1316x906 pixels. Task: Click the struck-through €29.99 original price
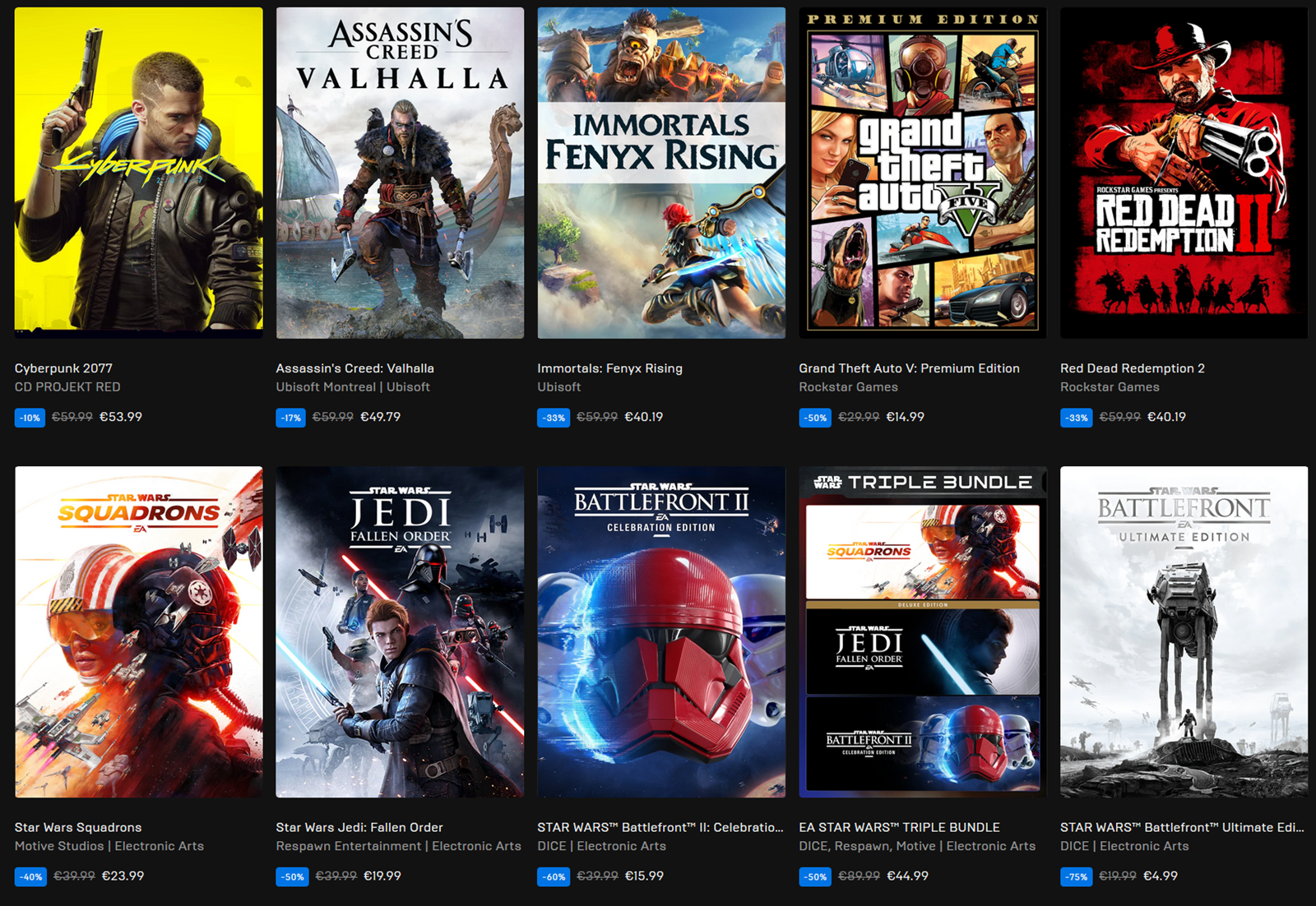(859, 417)
